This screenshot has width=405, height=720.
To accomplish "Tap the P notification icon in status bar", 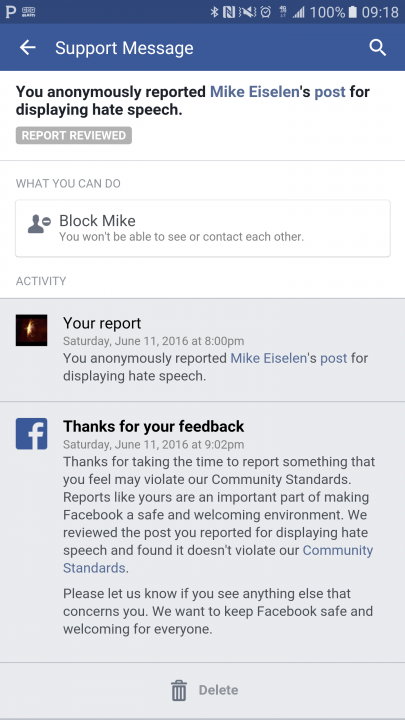I will (x=10, y=12).
